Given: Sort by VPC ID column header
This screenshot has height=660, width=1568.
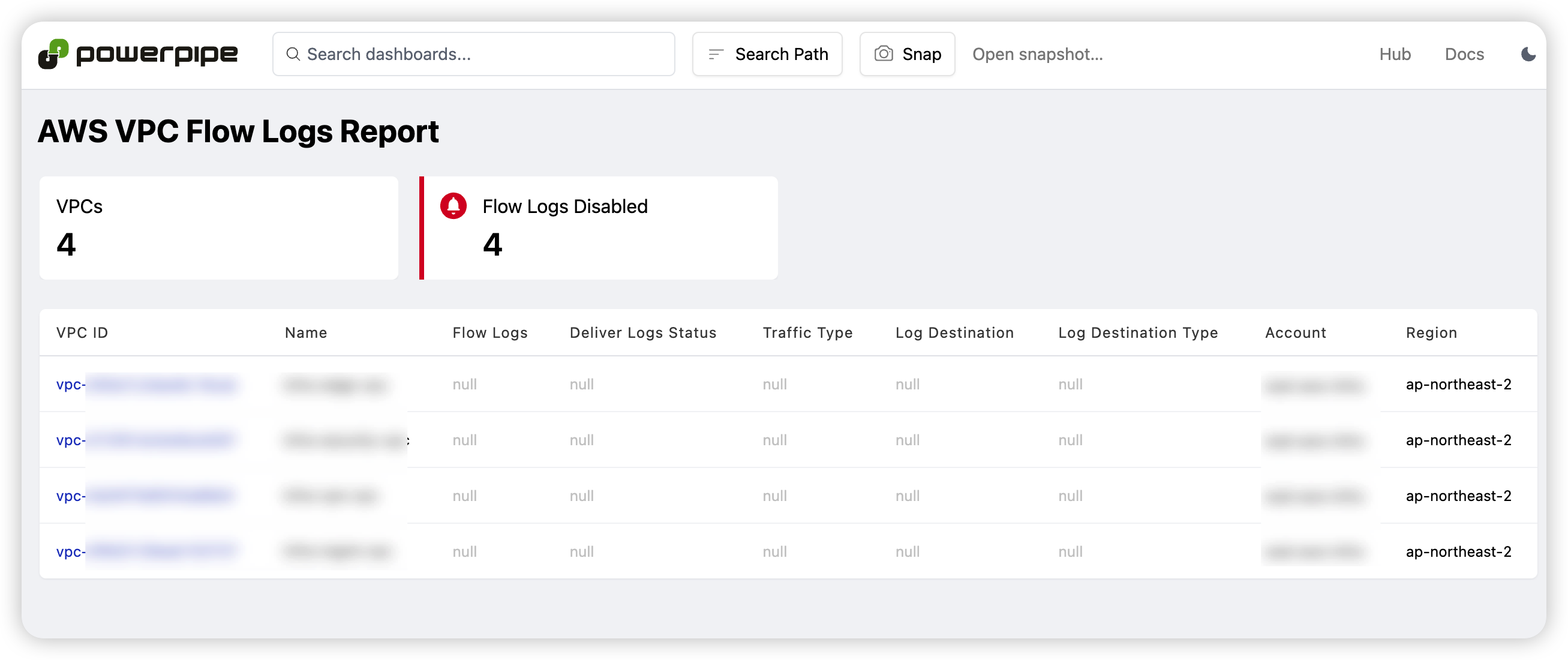Looking at the screenshot, I should click(82, 332).
